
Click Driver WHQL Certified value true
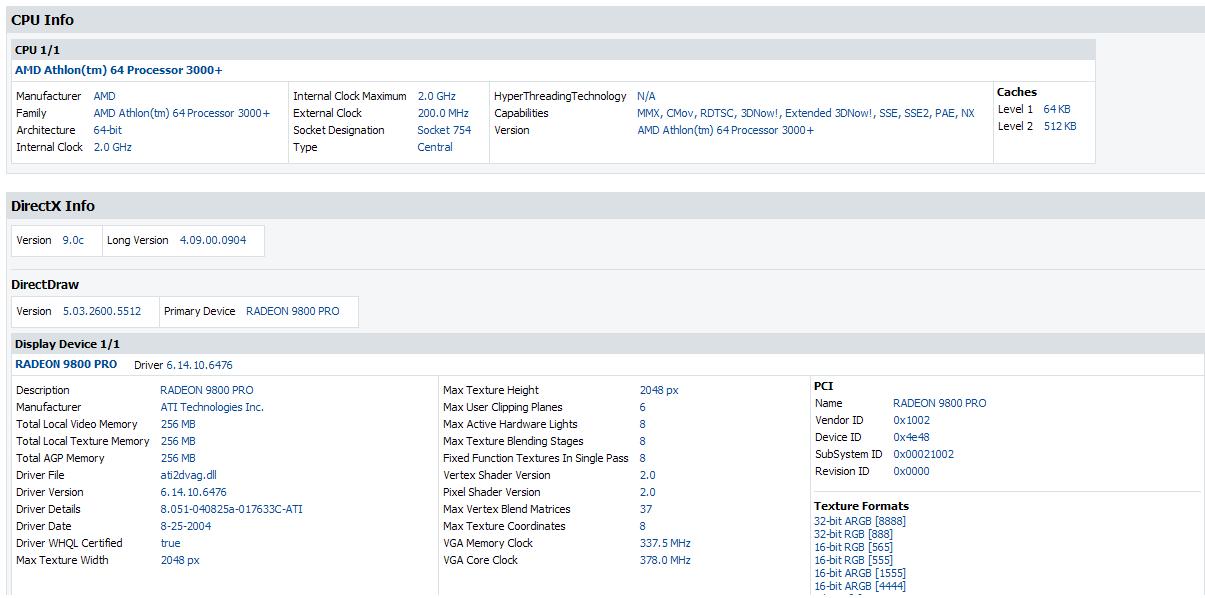coord(170,543)
